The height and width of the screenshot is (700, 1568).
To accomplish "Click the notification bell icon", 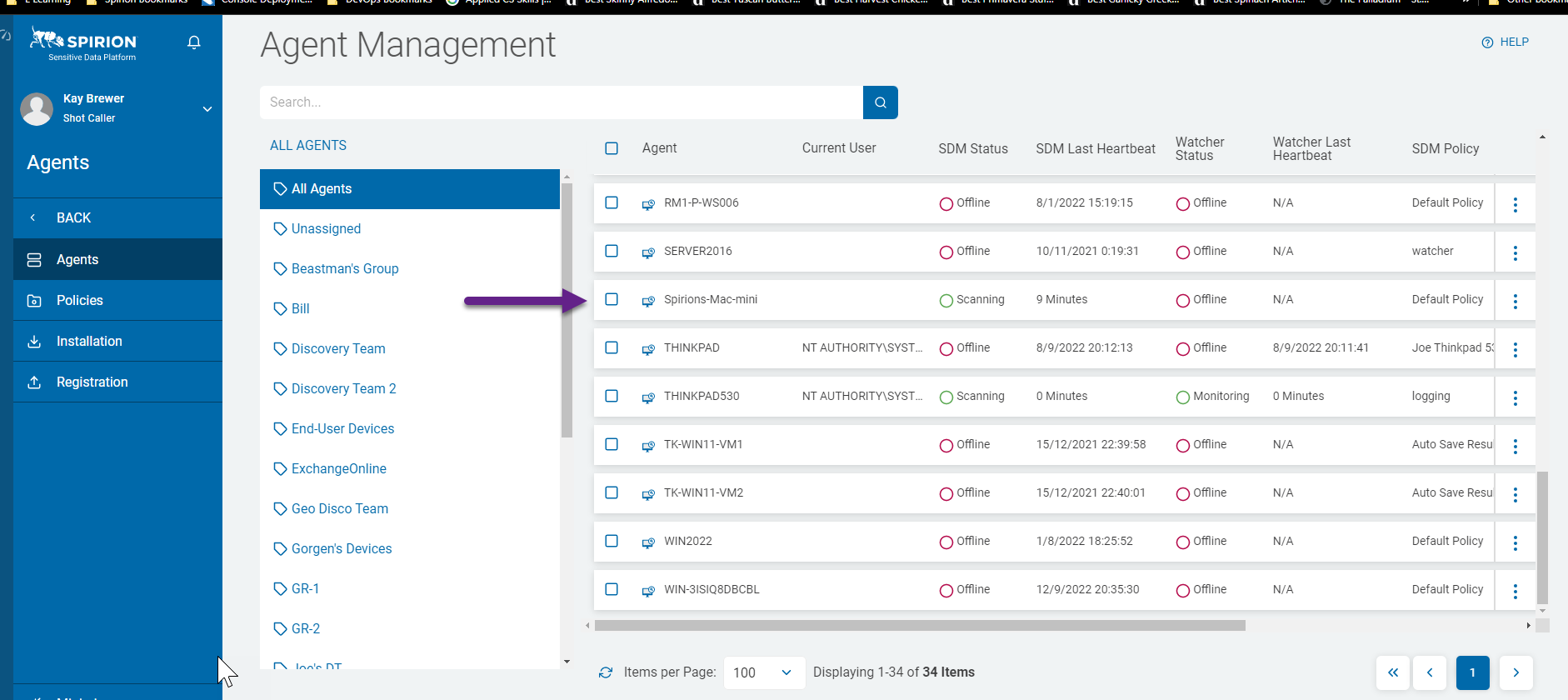I will pyautogui.click(x=194, y=42).
